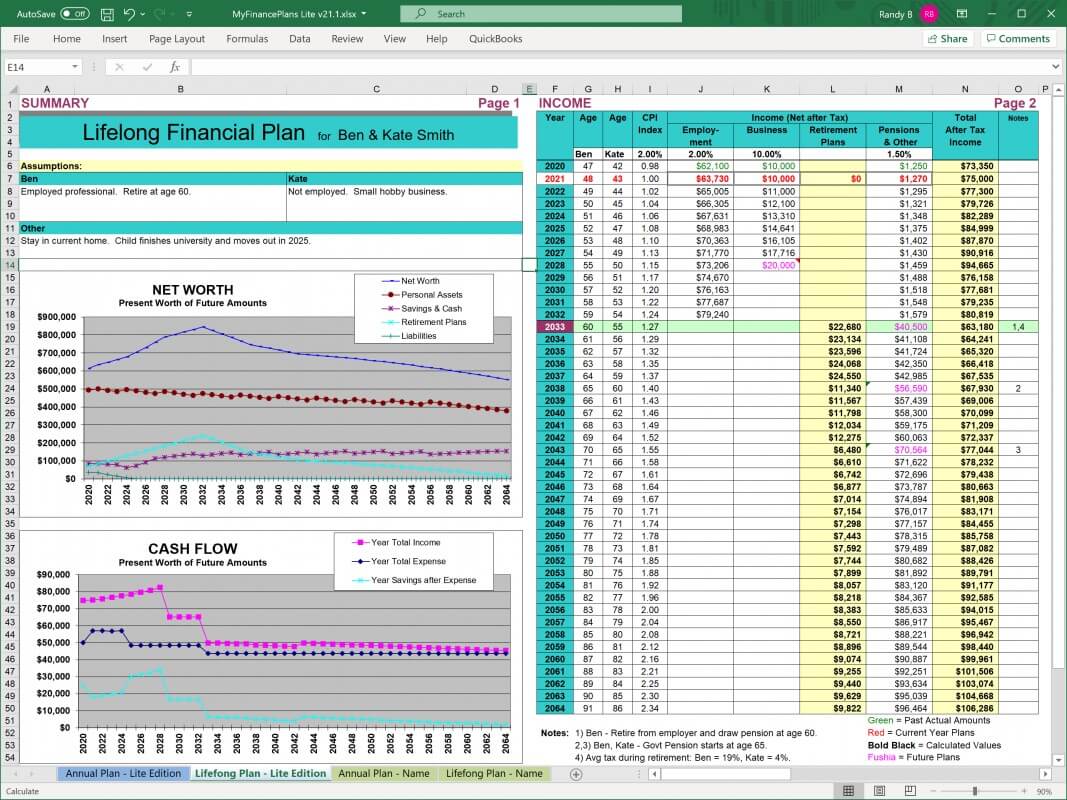Screen dimensions: 1067x800
Task: Click inside the Search box
Action: 540,14
